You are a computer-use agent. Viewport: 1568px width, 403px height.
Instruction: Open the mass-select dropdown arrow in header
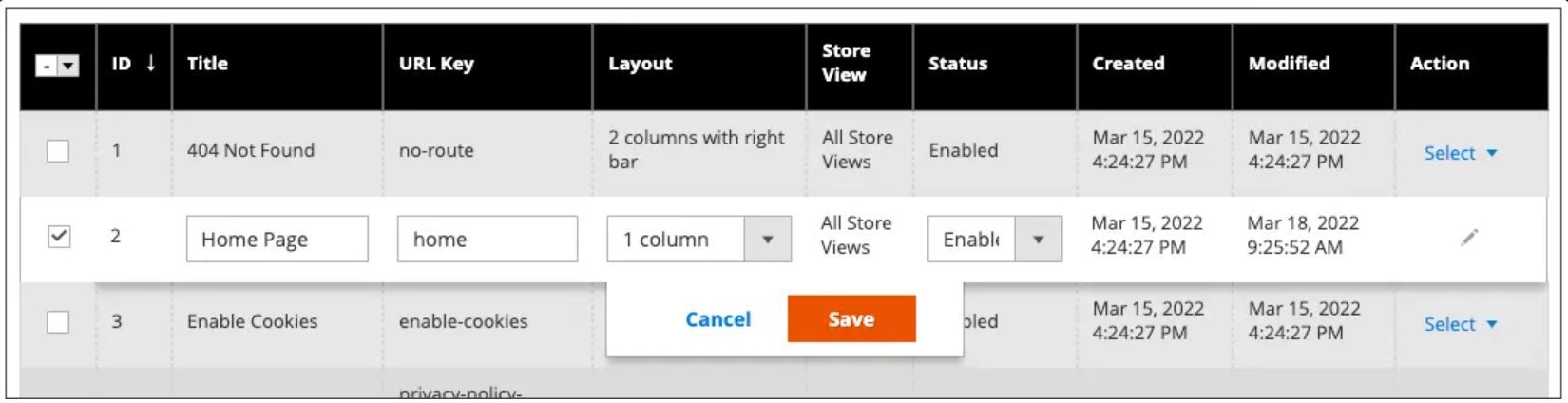coord(68,66)
